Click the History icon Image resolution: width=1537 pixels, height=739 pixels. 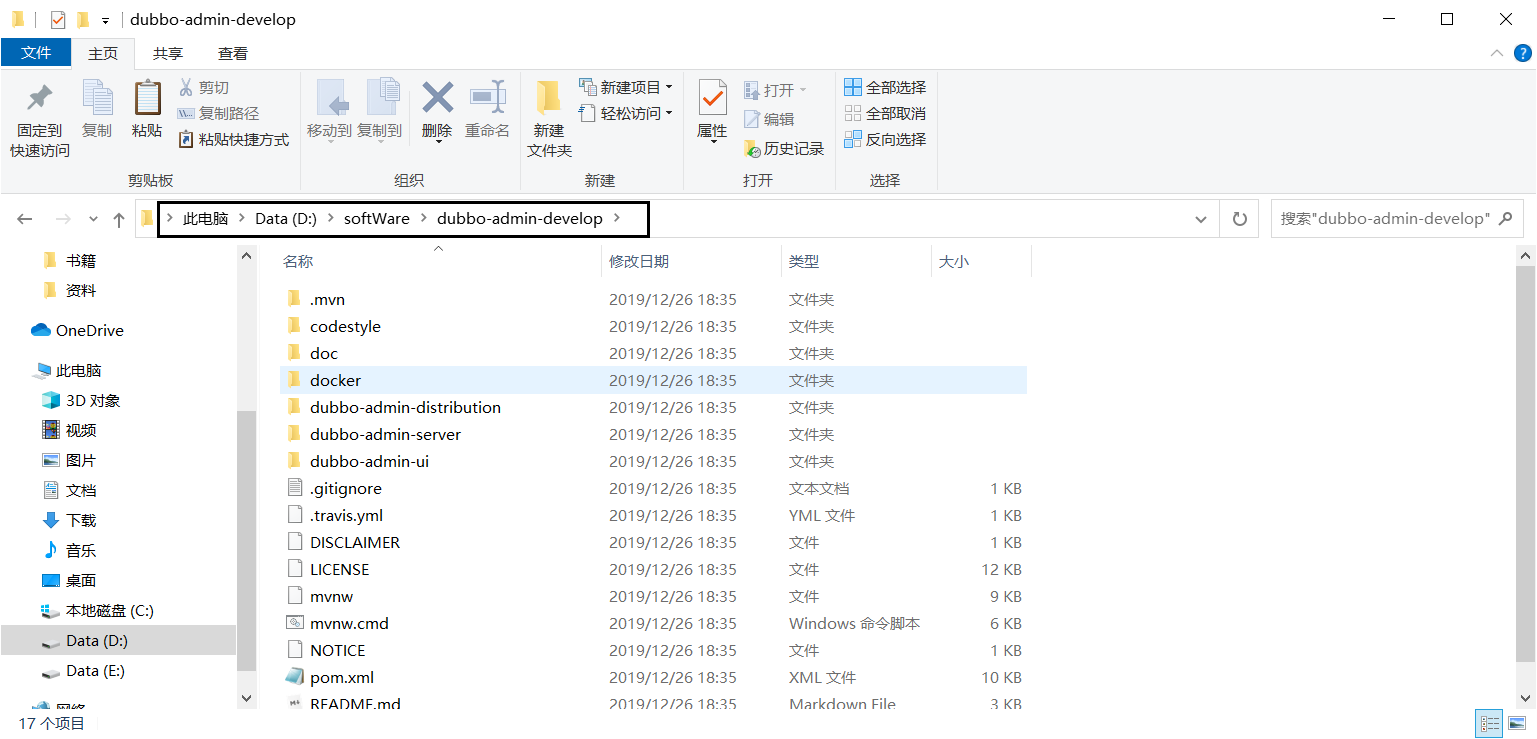pyautogui.click(x=753, y=149)
